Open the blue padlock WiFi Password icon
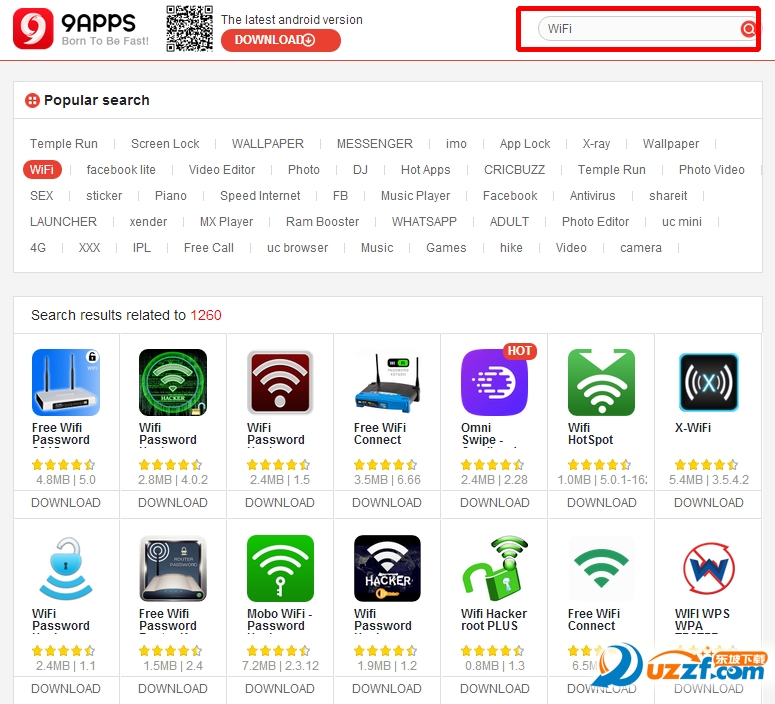The image size is (775, 704). [66, 568]
